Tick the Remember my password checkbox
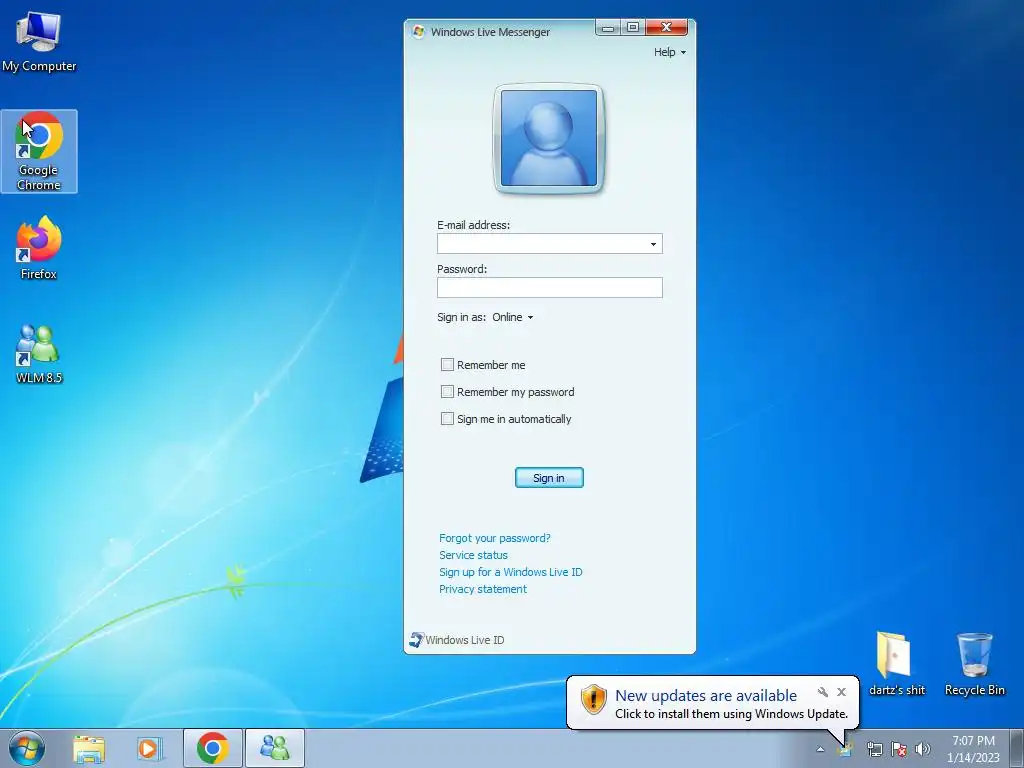Viewport: 1024px width, 768px height. click(447, 392)
